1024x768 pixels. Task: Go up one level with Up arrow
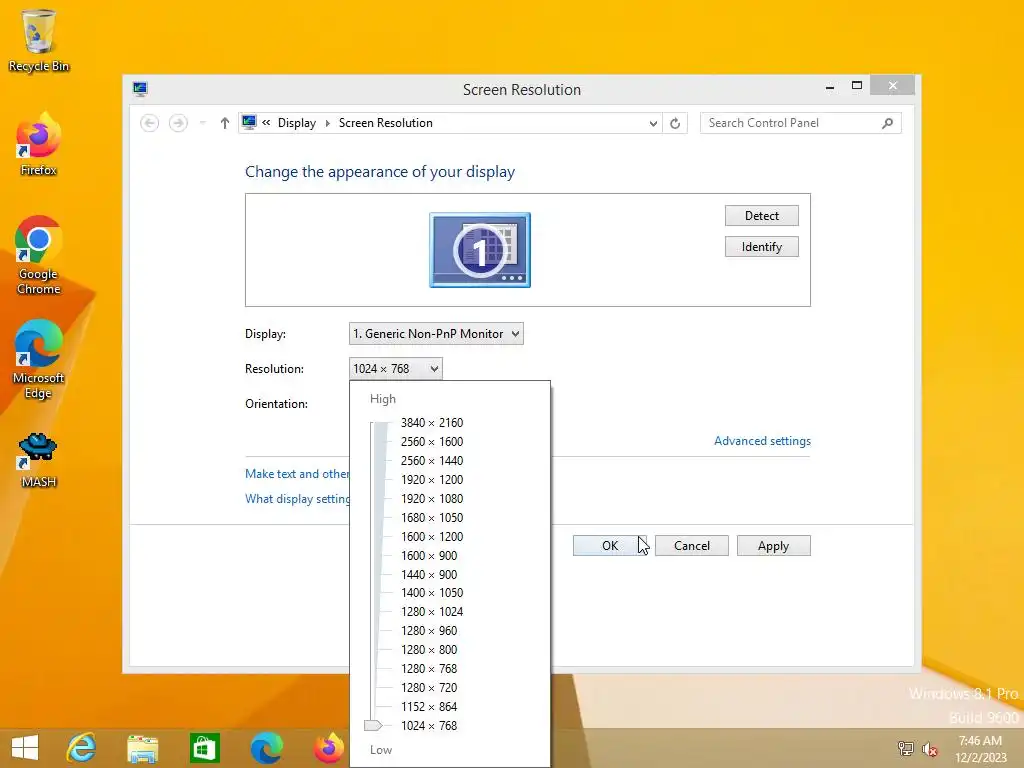point(225,123)
